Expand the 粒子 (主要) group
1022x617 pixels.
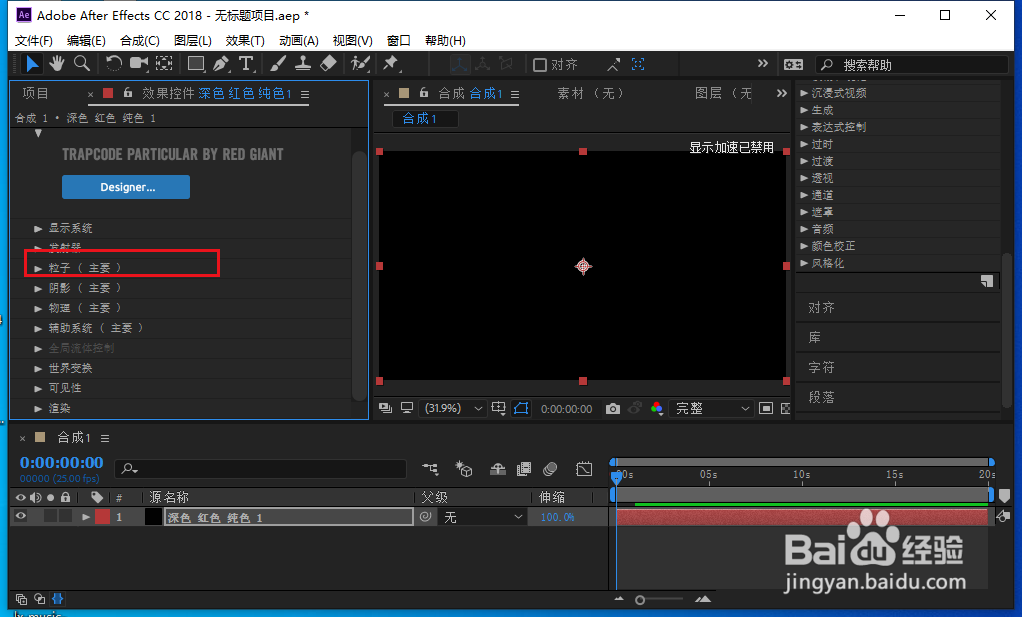pos(38,268)
